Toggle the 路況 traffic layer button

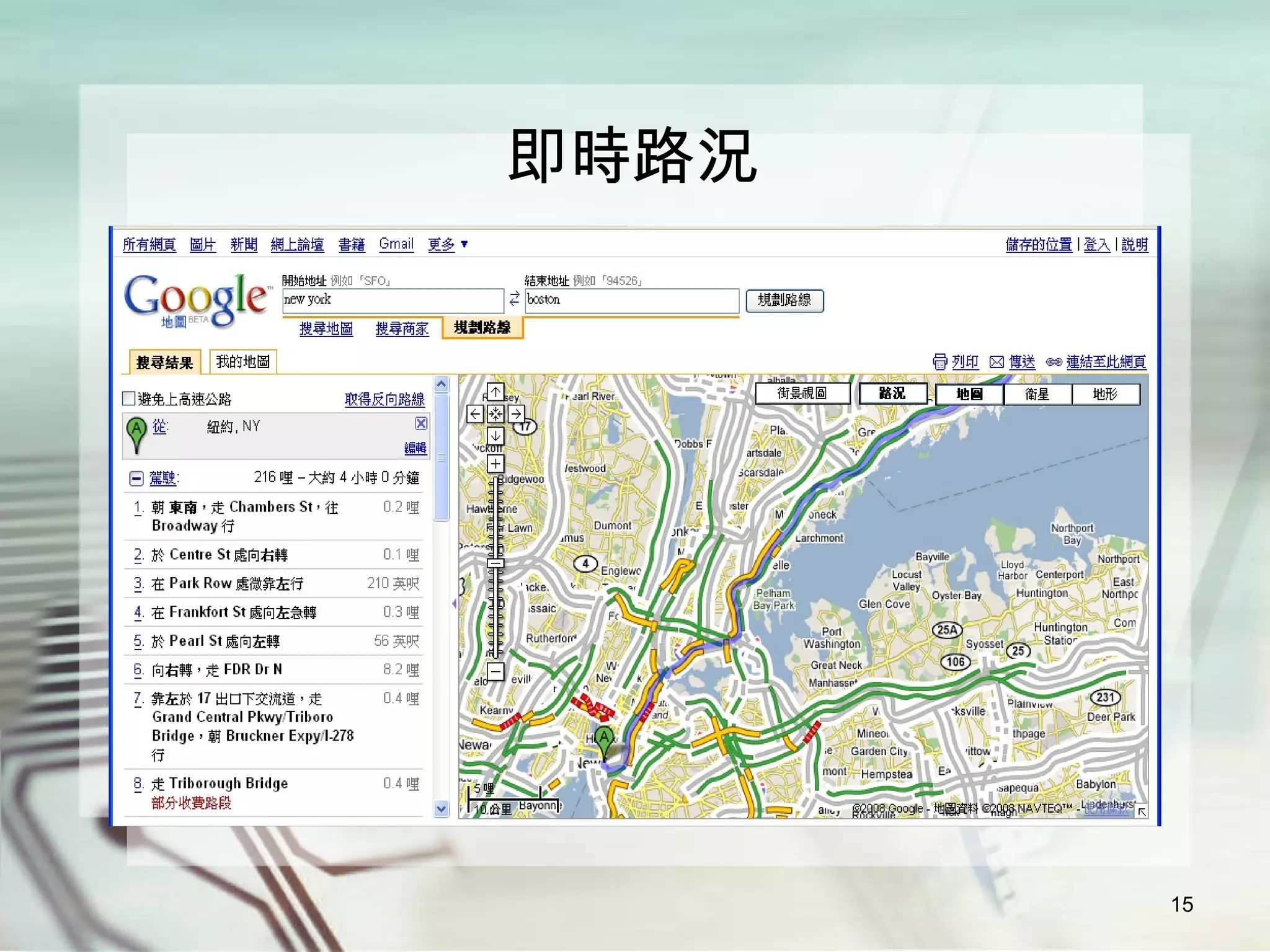tap(892, 394)
